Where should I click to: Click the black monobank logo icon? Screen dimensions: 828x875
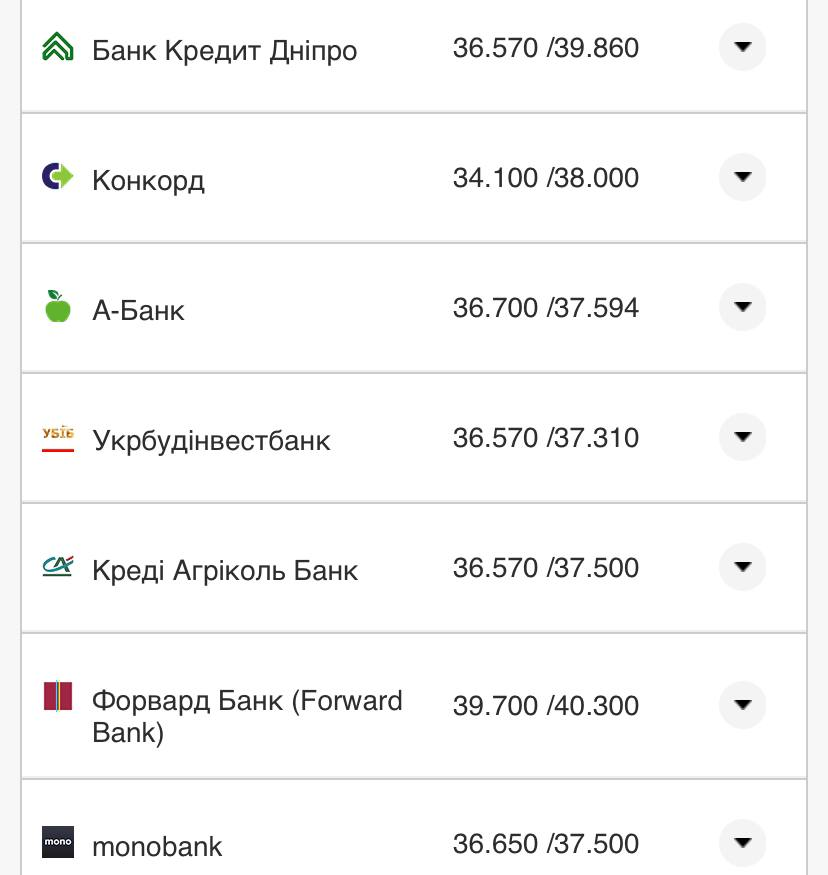pos(58,843)
